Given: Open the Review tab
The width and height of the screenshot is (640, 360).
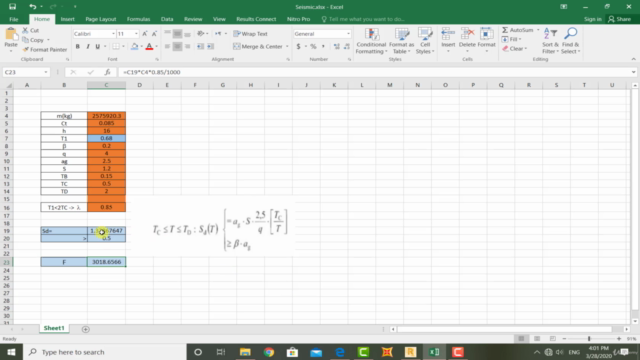Looking at the screenshot, I should click(193, 19).
